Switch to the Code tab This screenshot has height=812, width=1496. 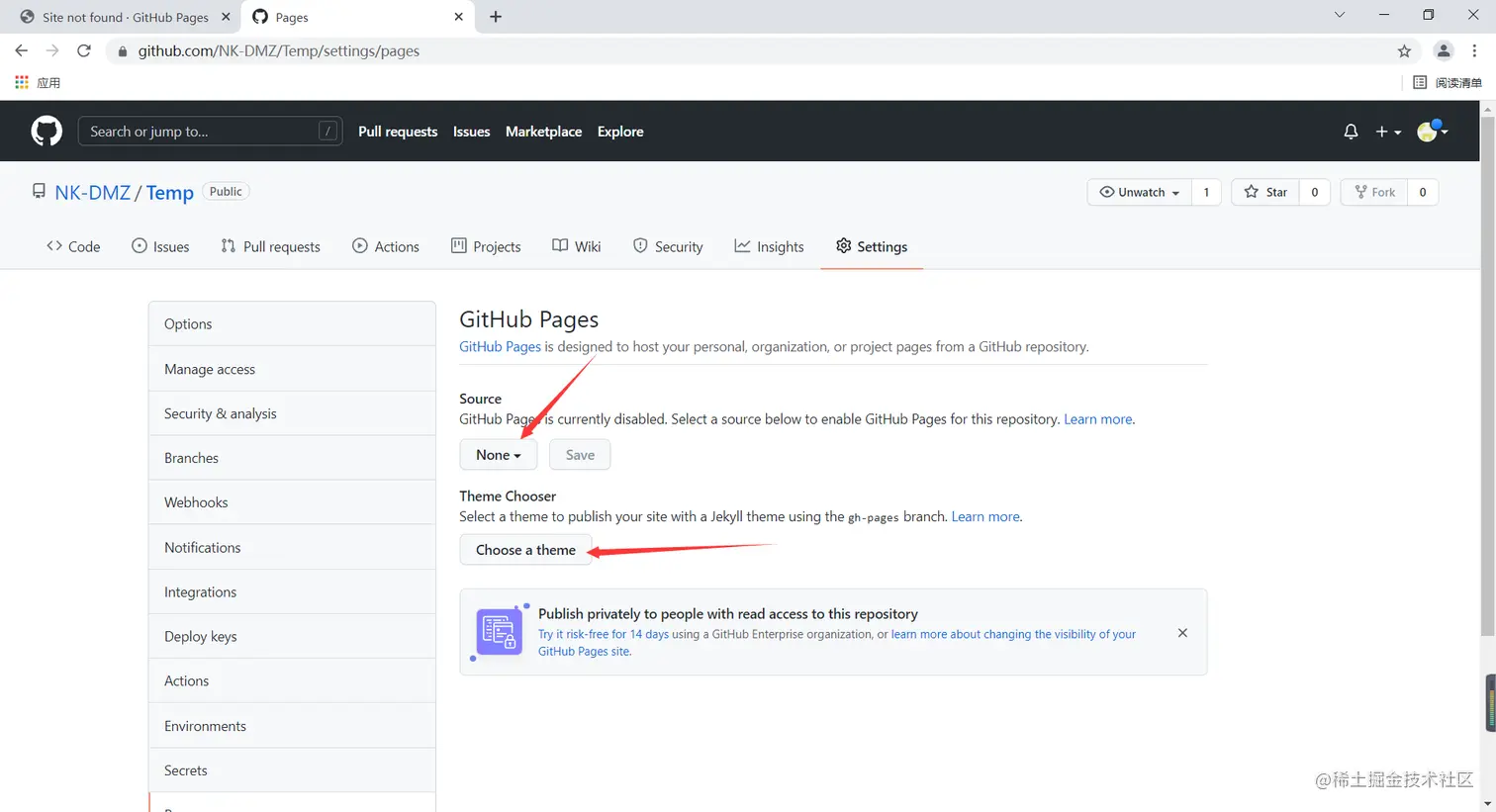pos(73,246)
